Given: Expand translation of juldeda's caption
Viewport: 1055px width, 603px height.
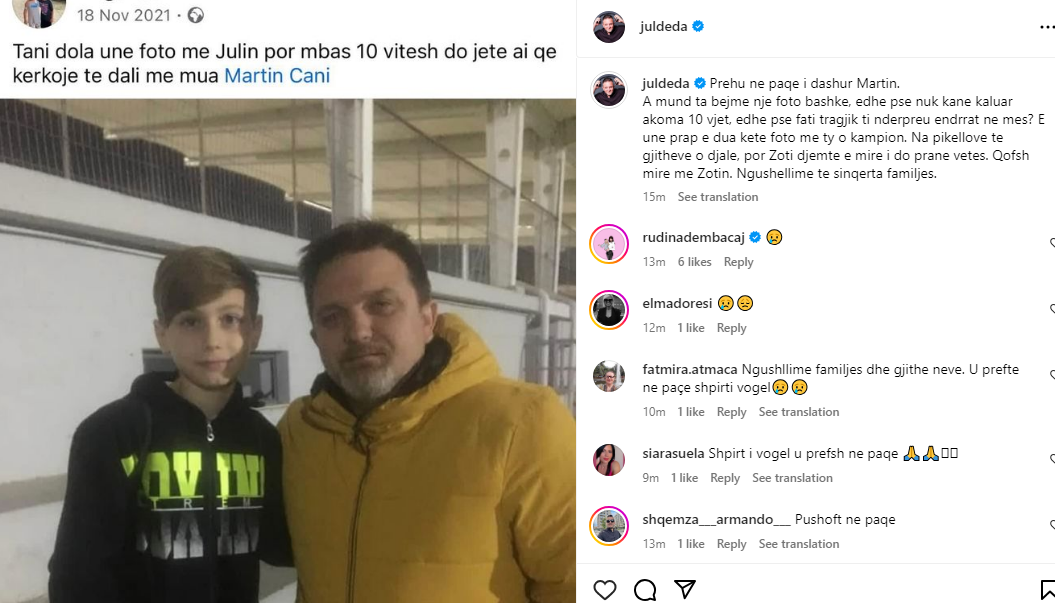Looking at the screenshot, I should click(717, 197).
